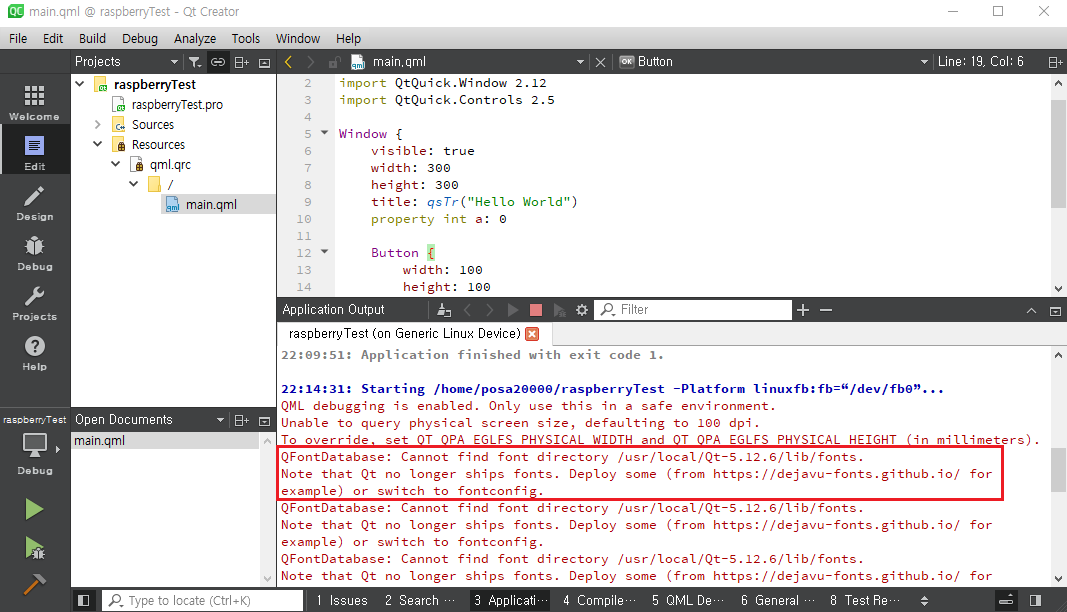Screen dimensions: 1067x612
Task: Collapse the / prefix folder
Action: (x=134, y=184)
